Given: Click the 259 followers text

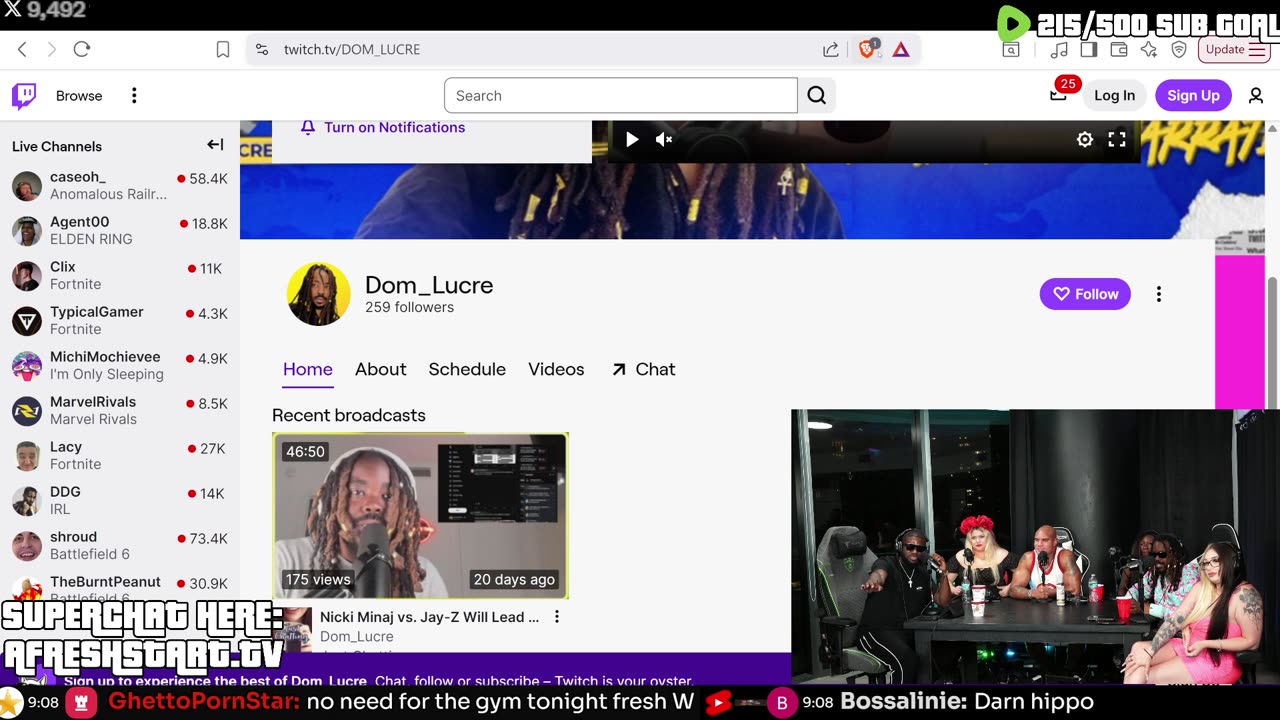Looking at the screenshot, I should [409, 308].
